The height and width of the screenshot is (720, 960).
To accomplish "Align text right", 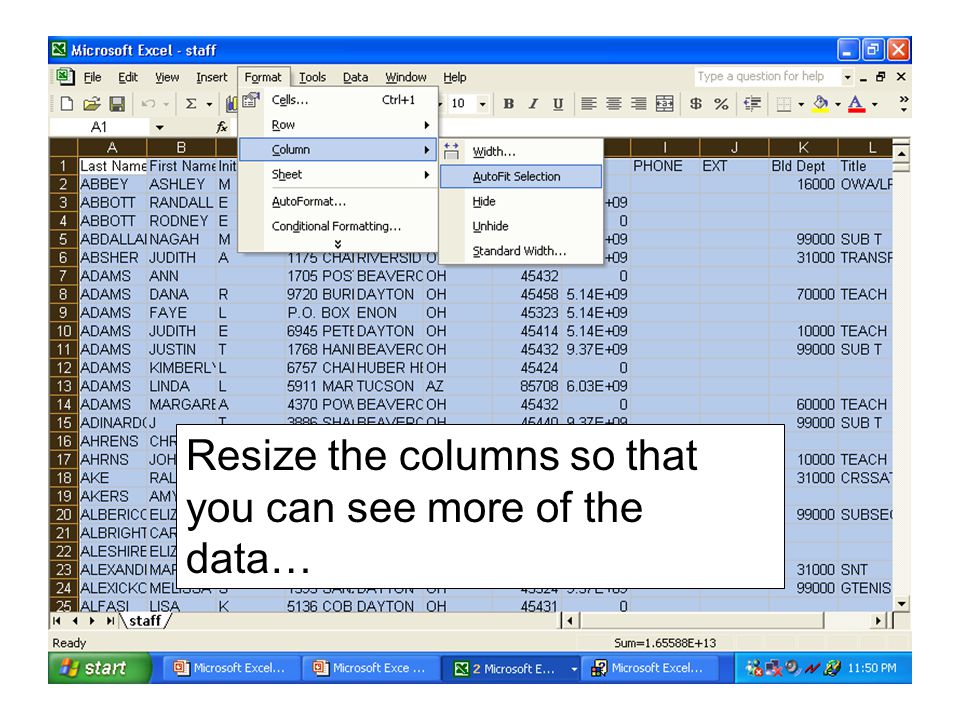I will 639,103.
